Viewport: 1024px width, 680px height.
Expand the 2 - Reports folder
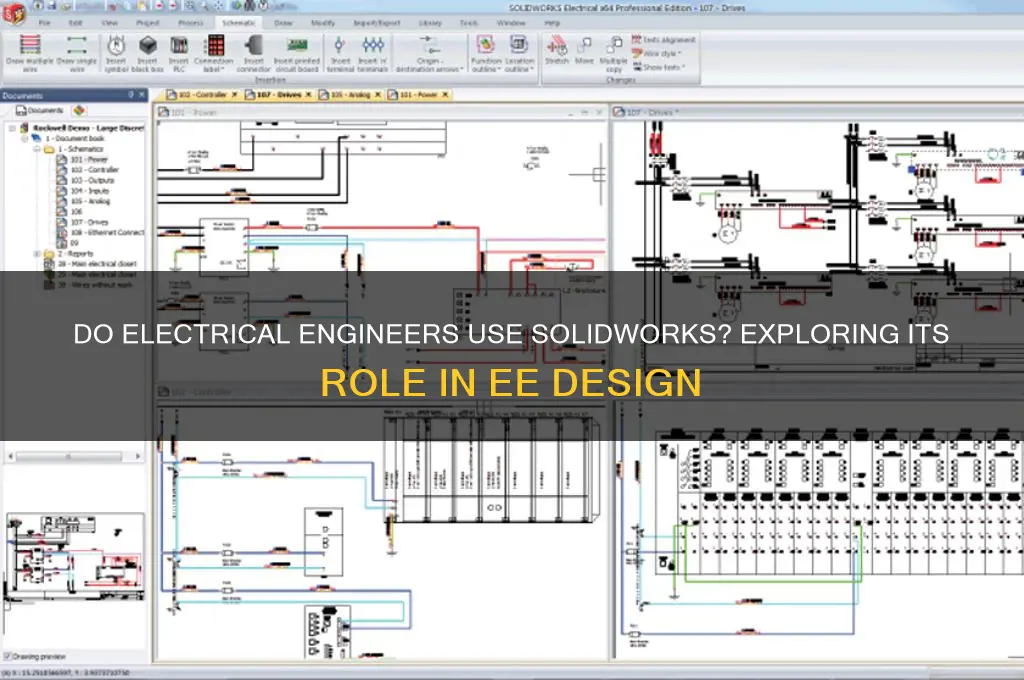point(37,253)
